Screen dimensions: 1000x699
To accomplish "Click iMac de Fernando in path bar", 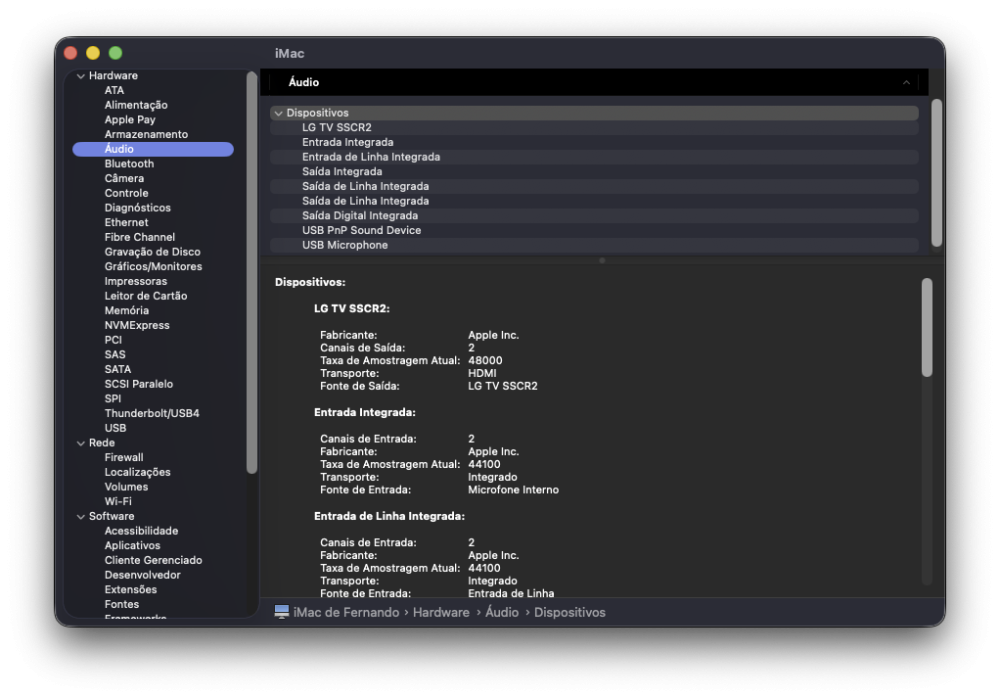I will 346,612.
